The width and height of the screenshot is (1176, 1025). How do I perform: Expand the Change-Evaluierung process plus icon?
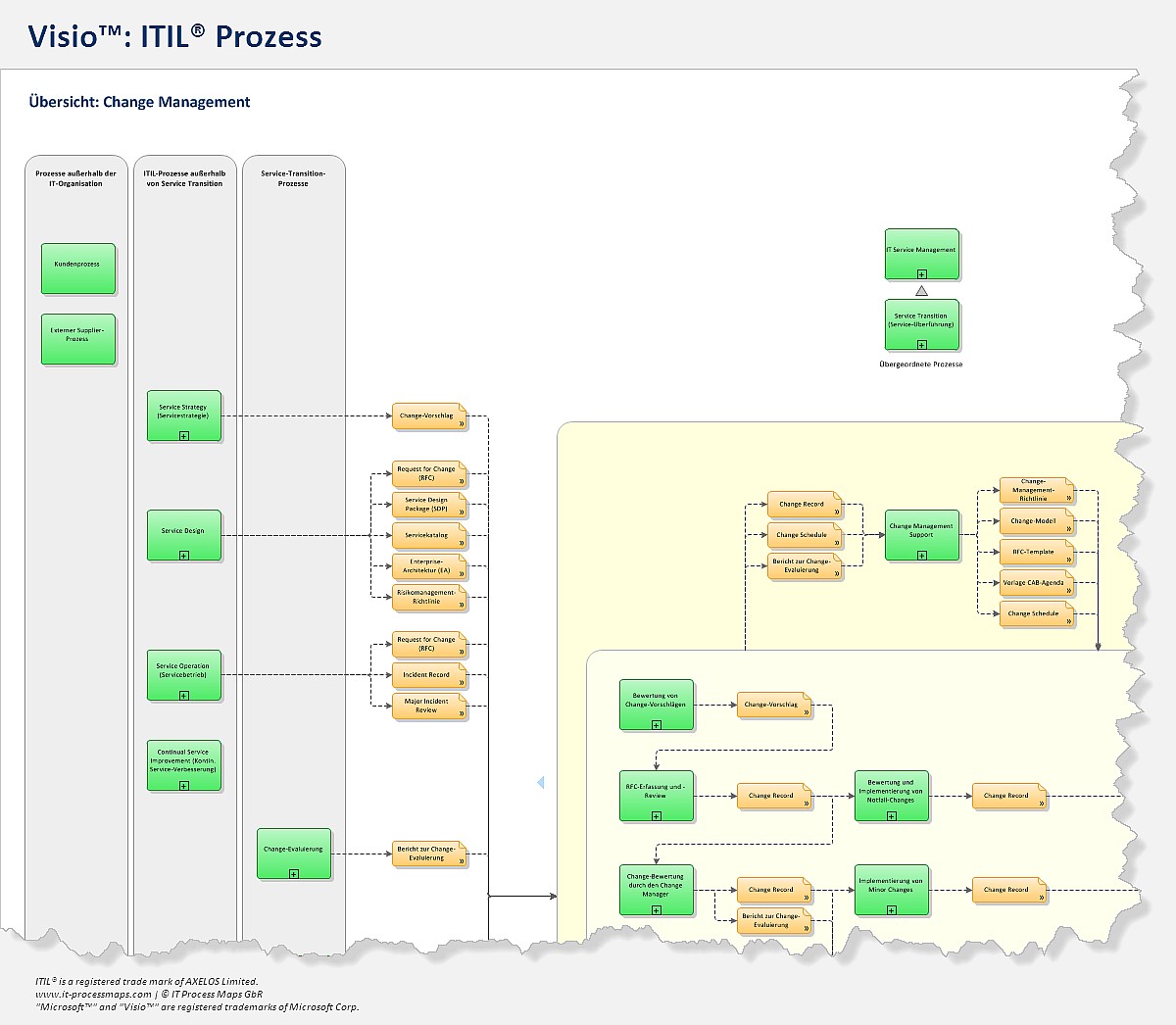(294, 873)
